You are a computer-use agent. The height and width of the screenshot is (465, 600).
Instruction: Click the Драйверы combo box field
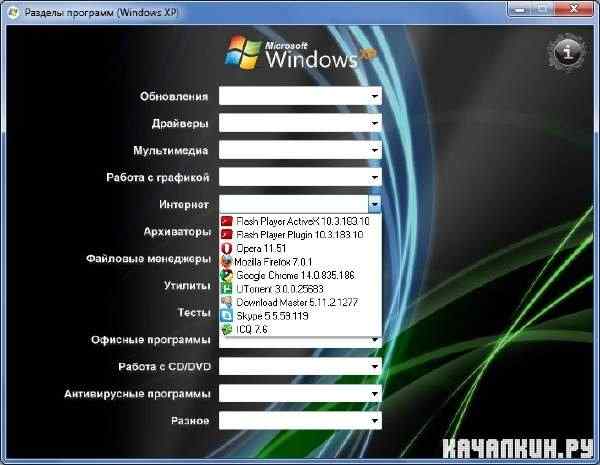coord(300,123)
